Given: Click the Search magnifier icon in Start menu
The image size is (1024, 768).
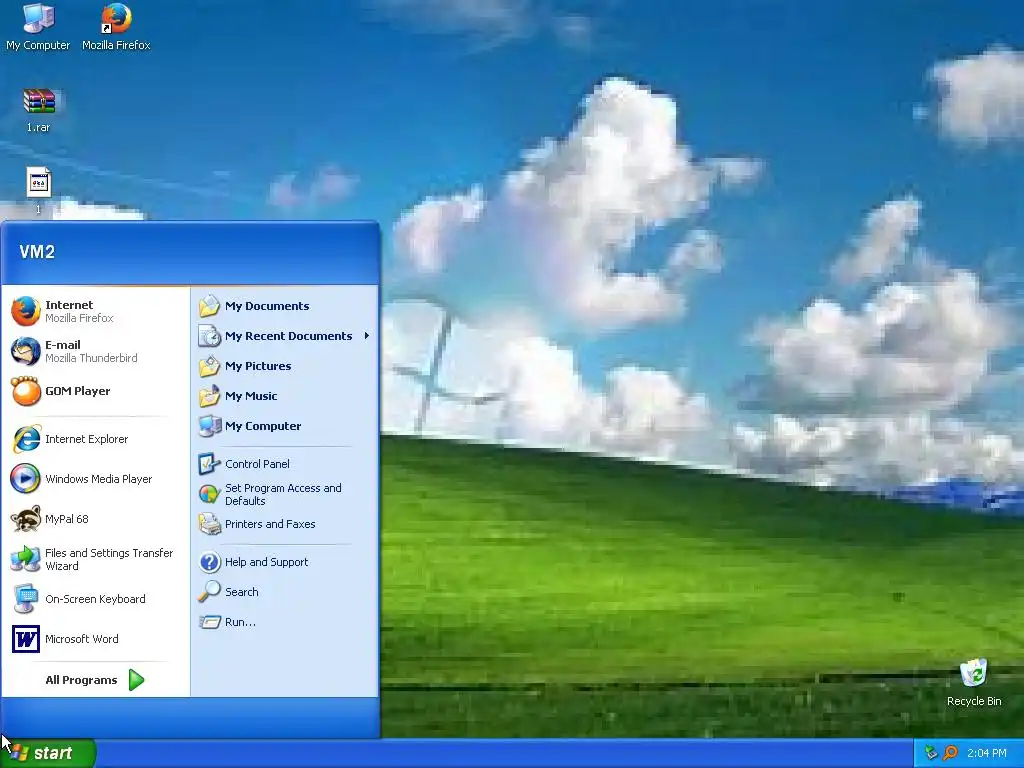Looking at the screenshot, I should (x=210, y=592).
